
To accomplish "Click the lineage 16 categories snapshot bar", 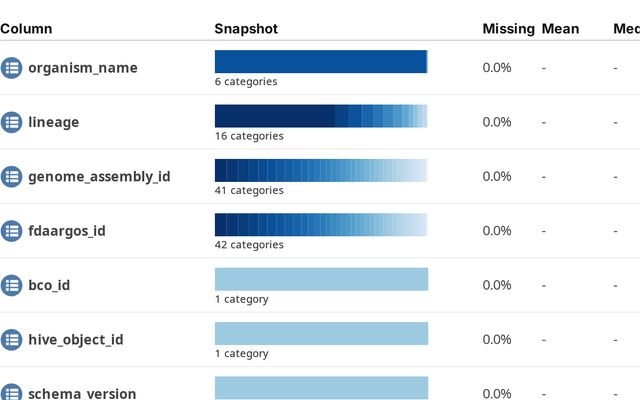I will [x=321, y=116].
